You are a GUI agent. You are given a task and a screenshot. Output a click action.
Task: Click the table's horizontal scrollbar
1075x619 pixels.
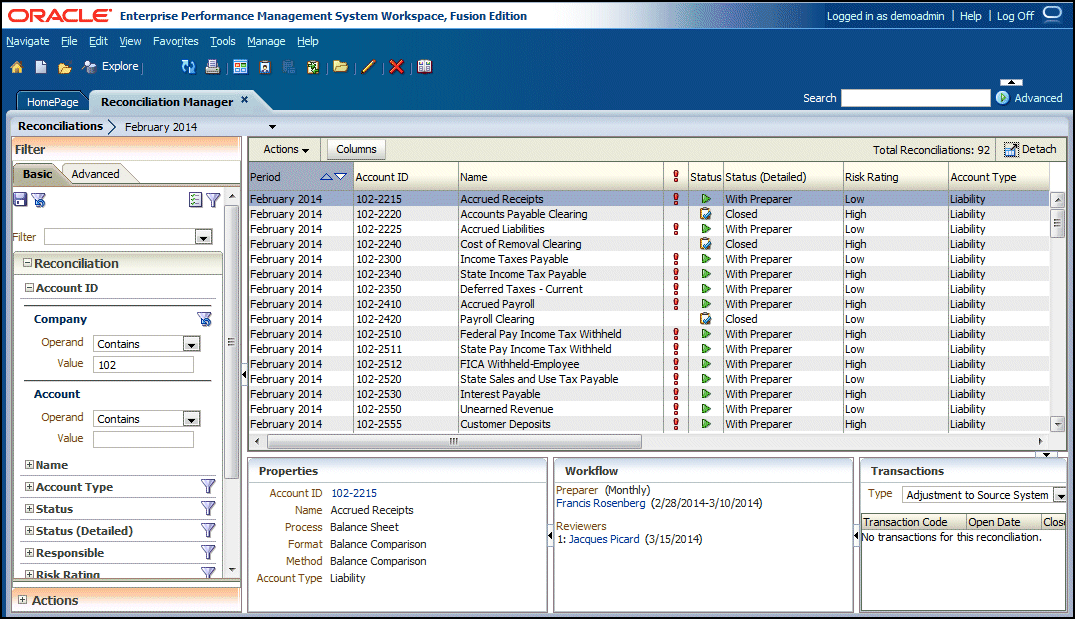coord(452,441)
